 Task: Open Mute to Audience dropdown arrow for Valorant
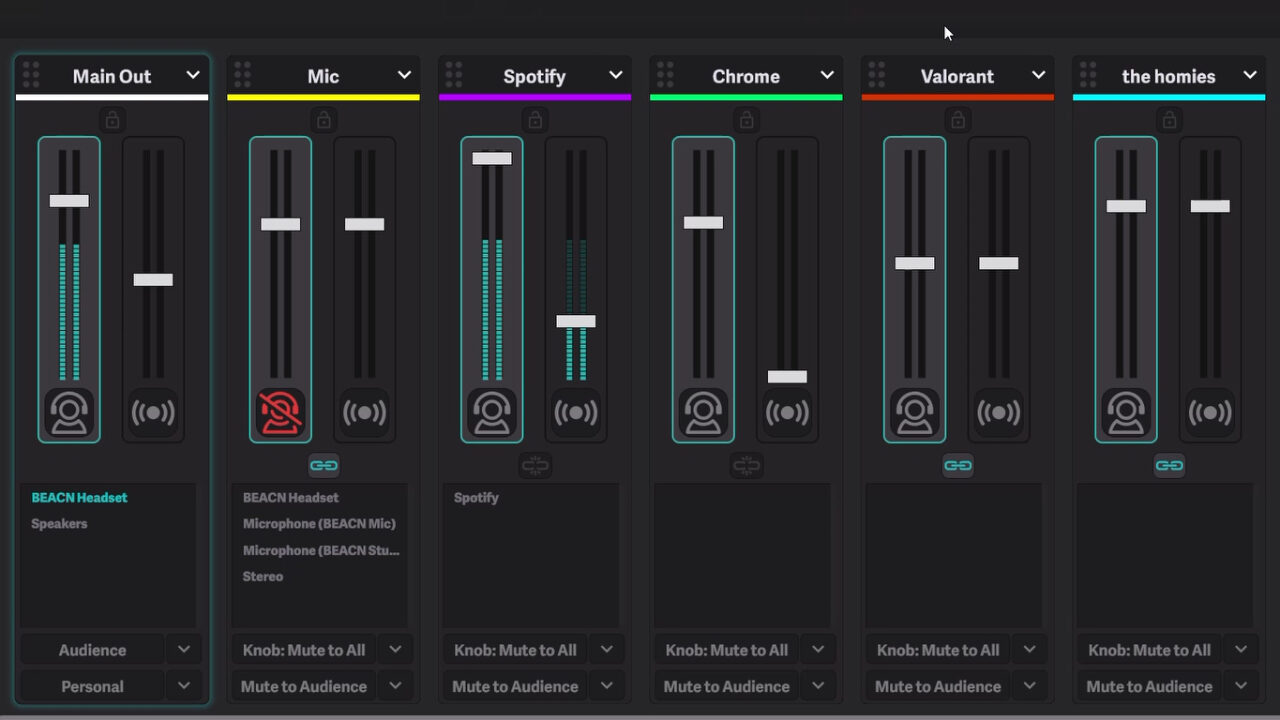coord(1030,686)
